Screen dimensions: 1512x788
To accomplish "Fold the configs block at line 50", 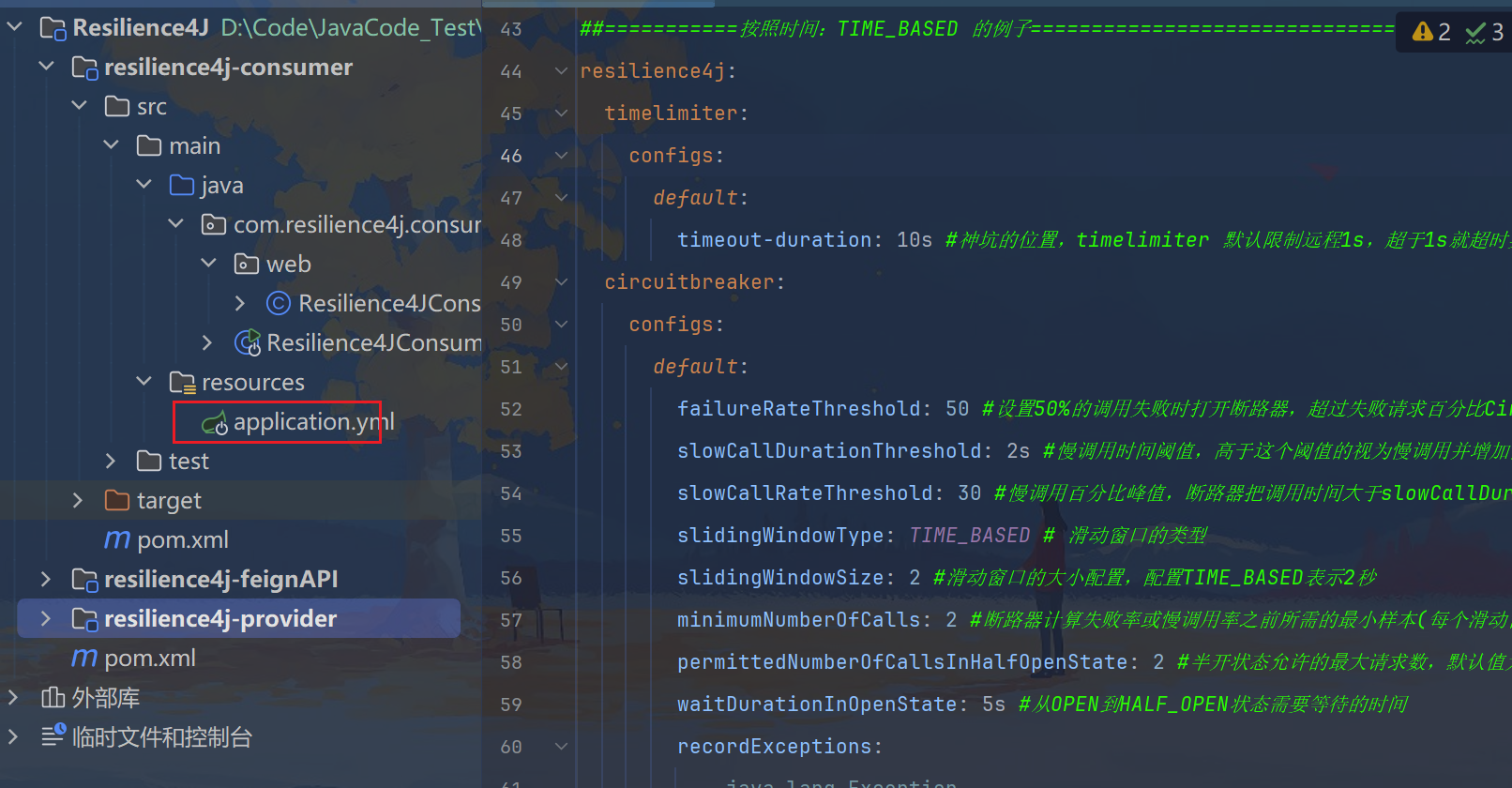I will tap(561, 325).
